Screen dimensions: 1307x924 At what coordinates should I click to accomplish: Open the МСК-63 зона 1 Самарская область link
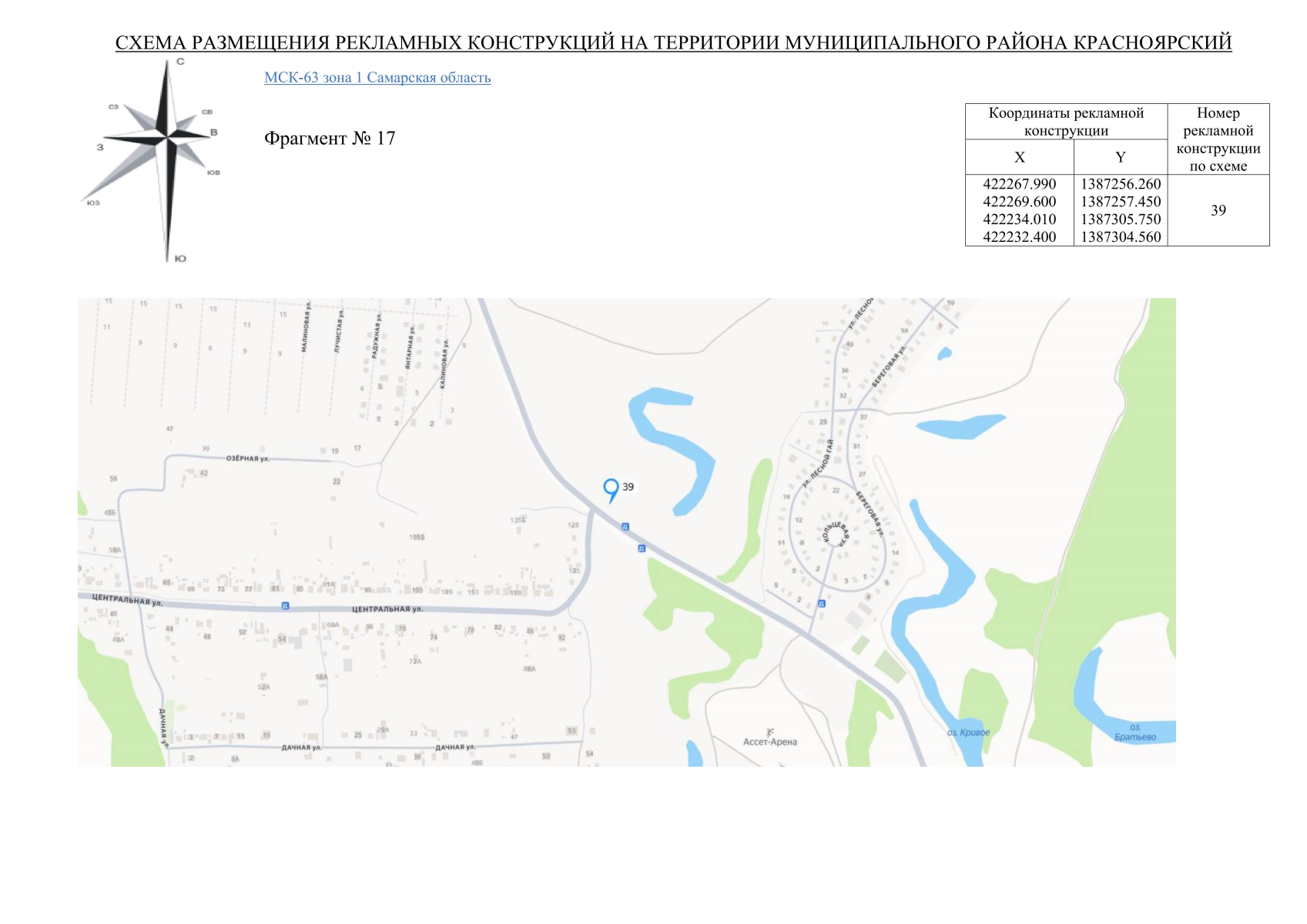tap(377, 78)
